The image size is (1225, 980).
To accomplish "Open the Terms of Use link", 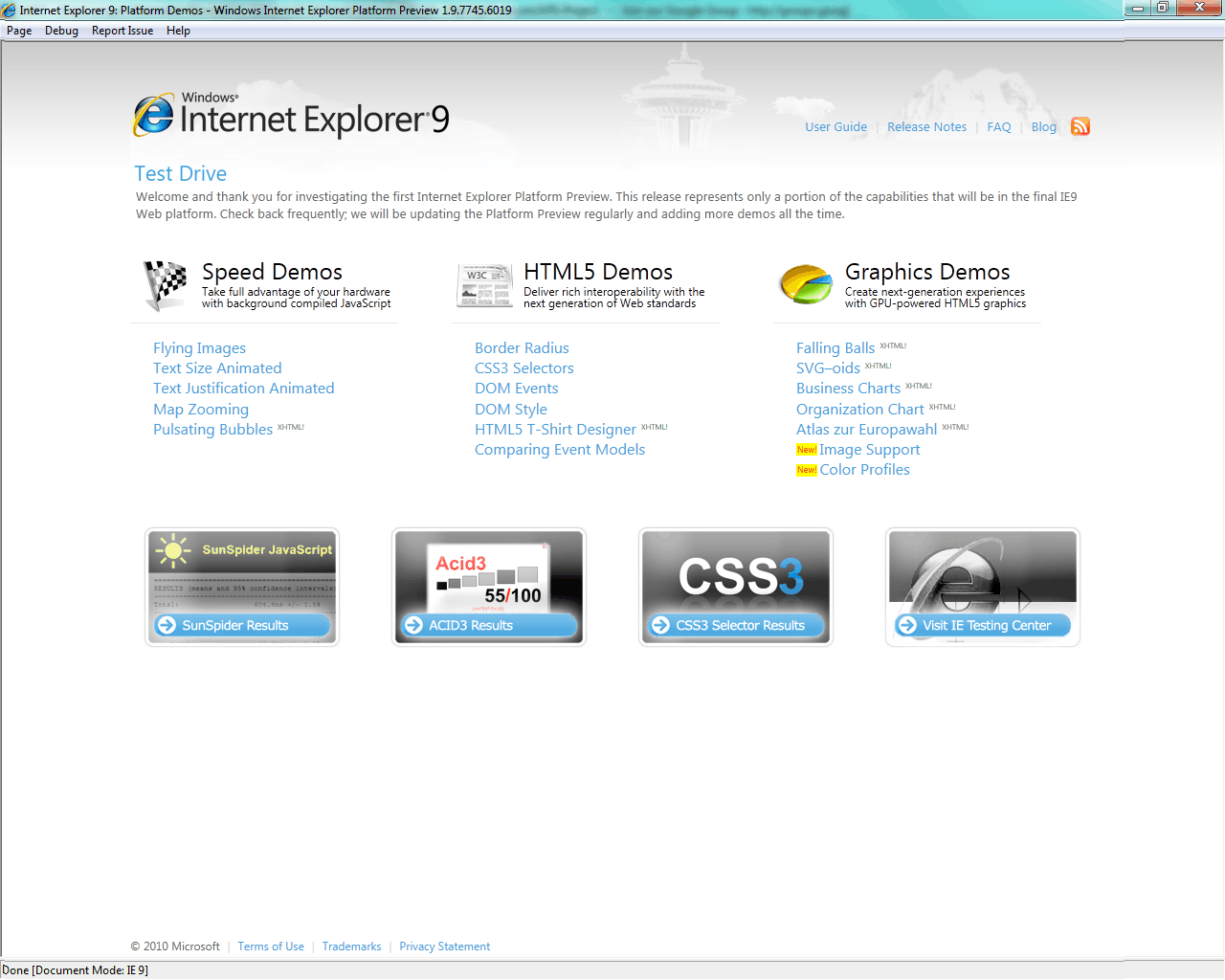I will (271, 947).
